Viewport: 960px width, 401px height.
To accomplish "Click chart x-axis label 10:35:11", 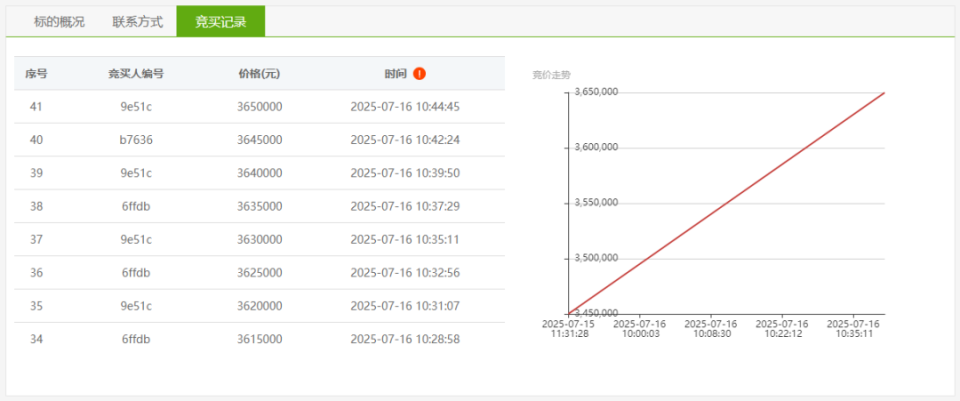I will pyautogui.click(x=853, y=328).
